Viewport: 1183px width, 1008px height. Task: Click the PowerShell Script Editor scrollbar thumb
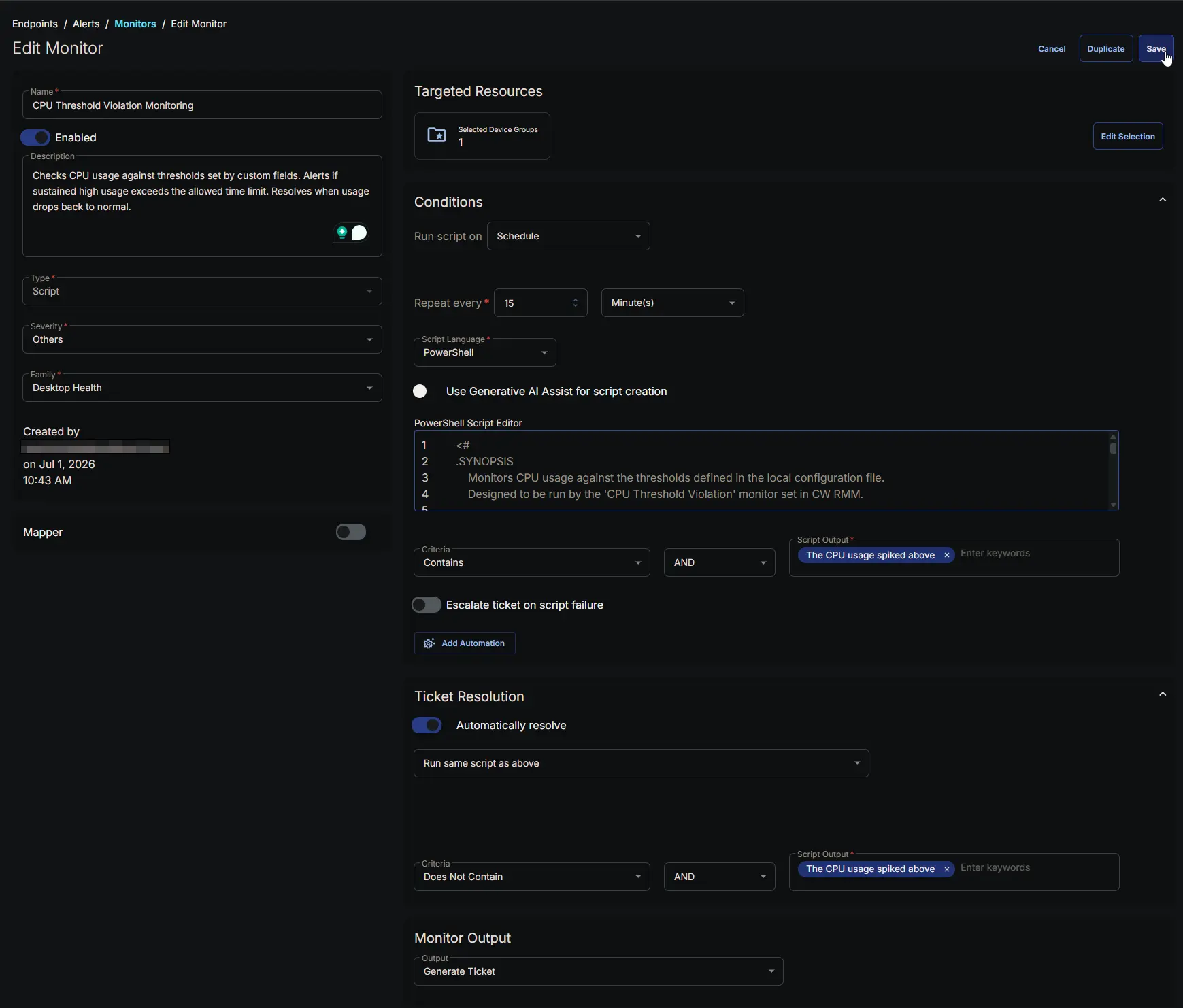pyautogui.click(x=1113, y=449)
